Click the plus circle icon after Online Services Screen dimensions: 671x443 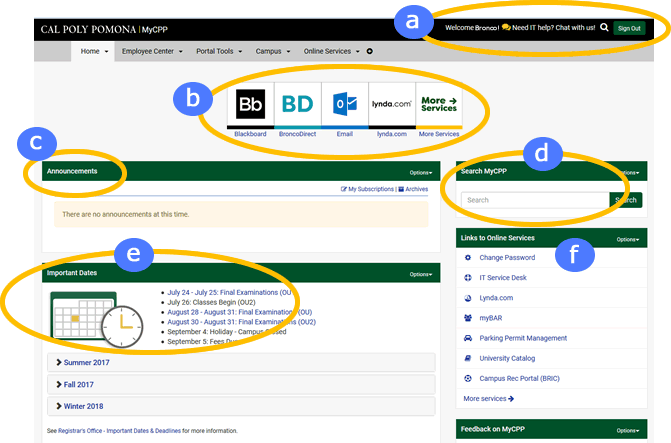click(369, 51)
